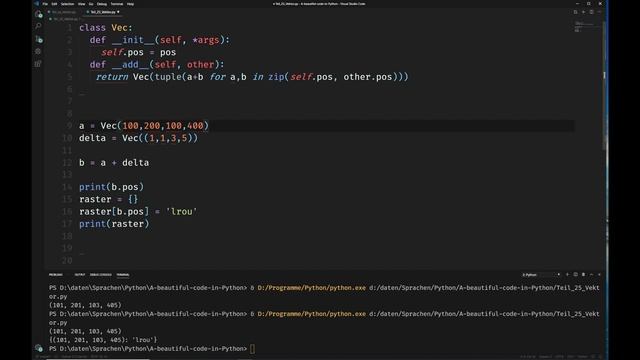Click in line 'print(b.pos)'

111,187
